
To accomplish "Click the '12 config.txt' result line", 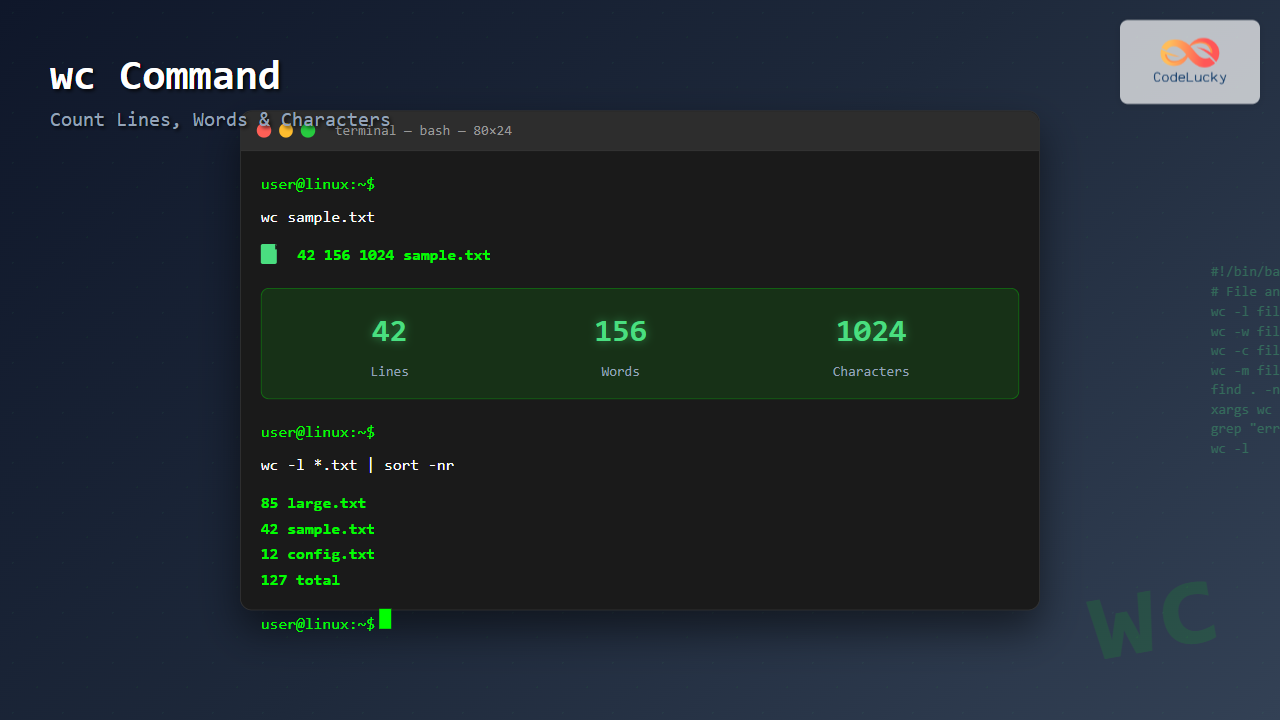I will [317, 554].
